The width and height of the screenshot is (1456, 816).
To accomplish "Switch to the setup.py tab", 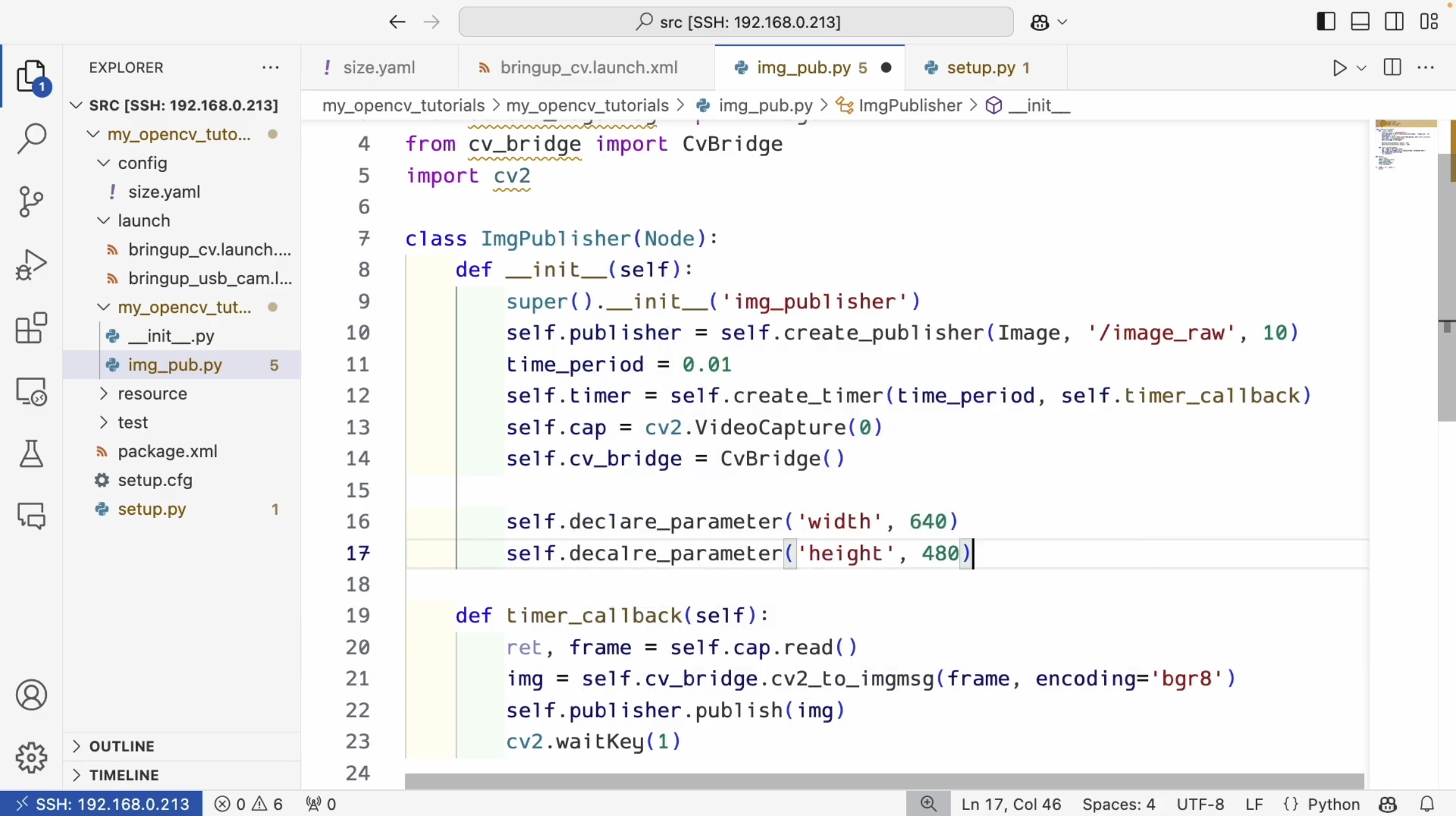I will [980, 68].
